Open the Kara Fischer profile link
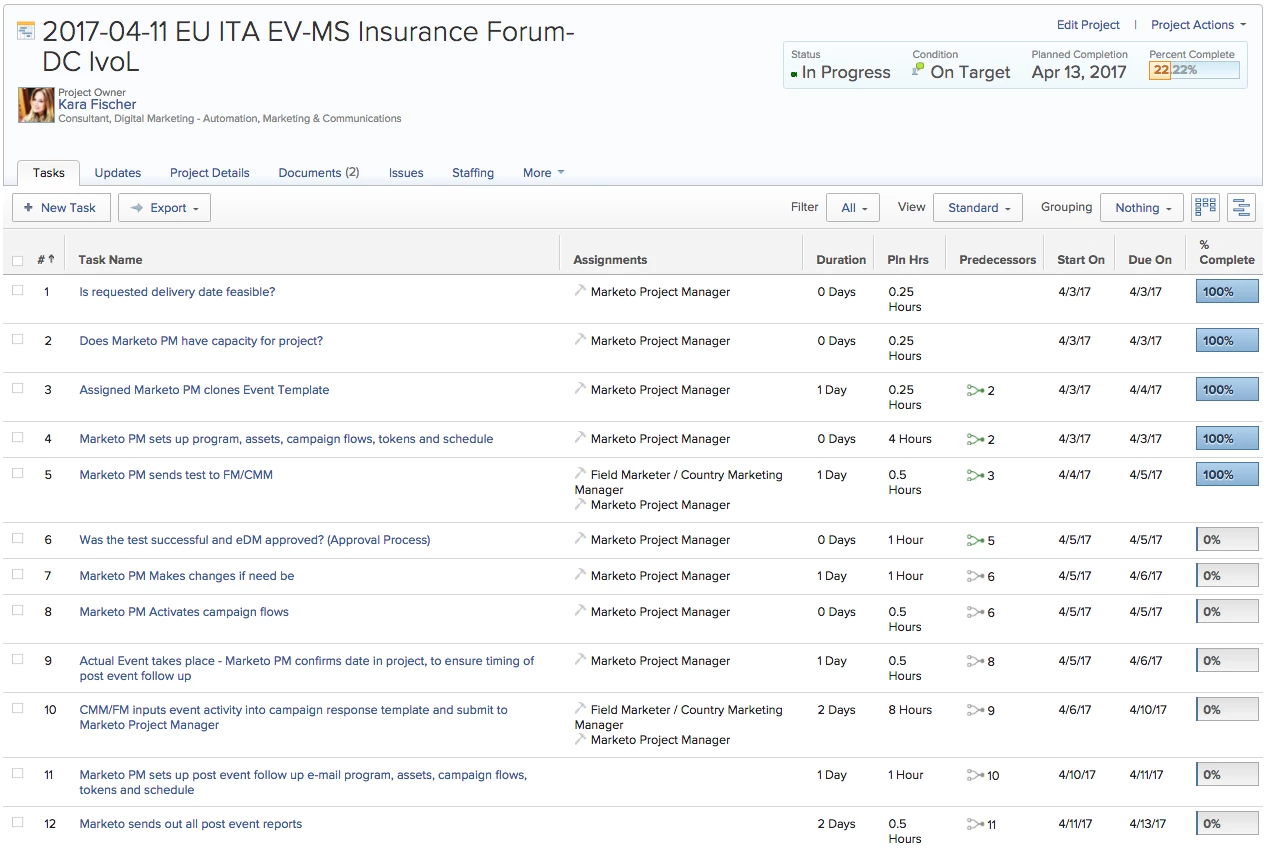1268x849 pixels. [97, 104]
